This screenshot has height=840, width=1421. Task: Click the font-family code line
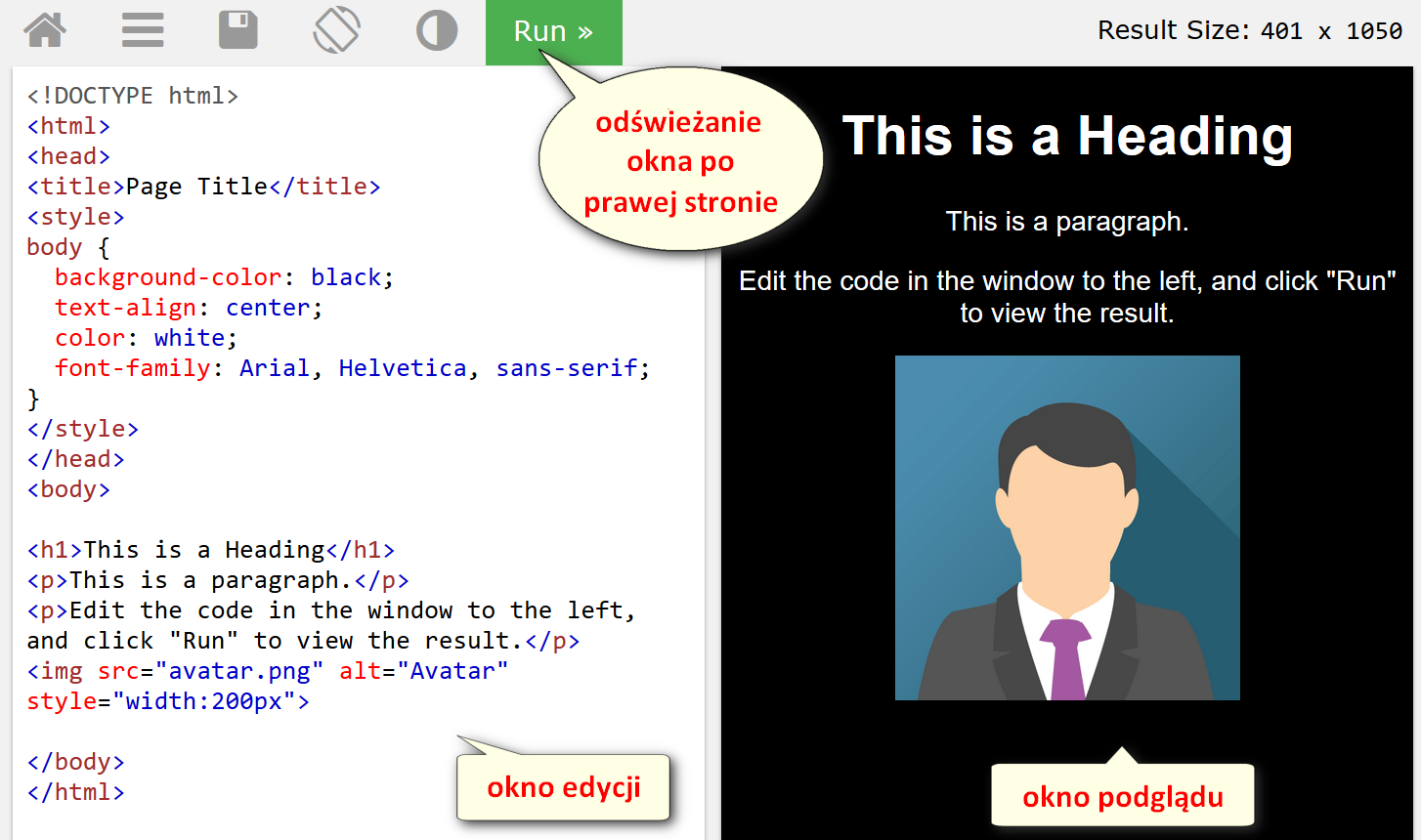(352, 367)
